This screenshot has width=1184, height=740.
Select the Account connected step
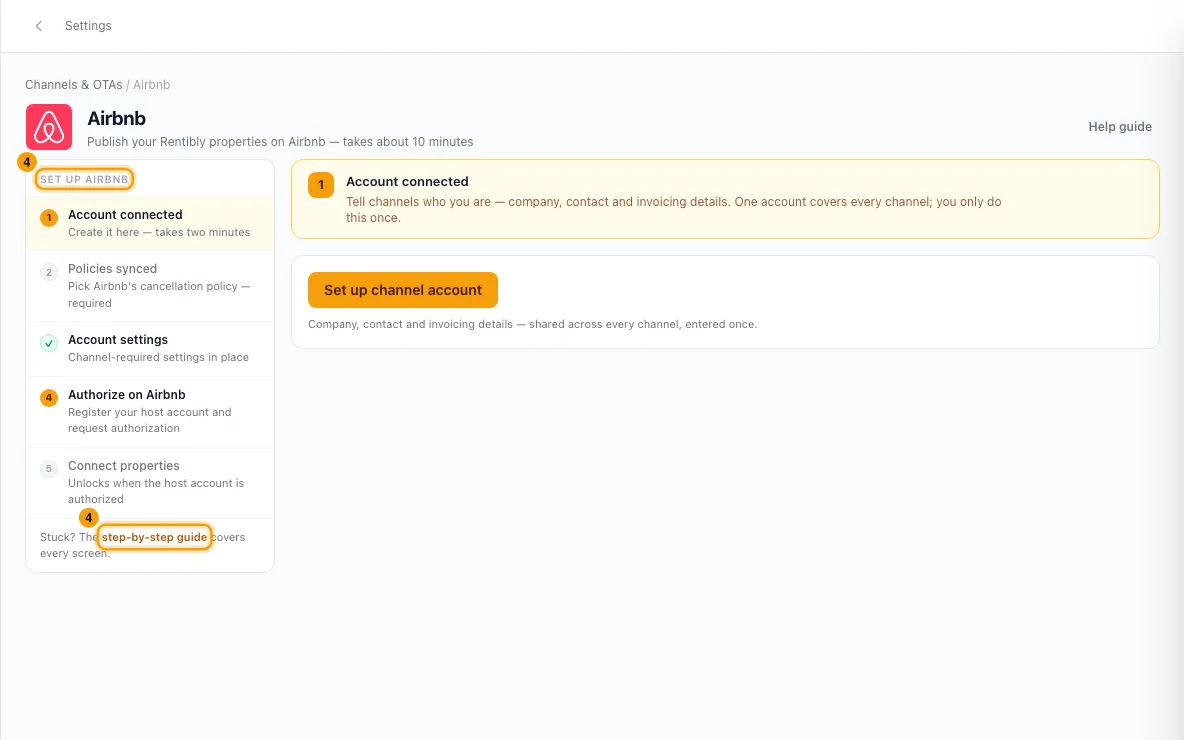click(150, 224)
